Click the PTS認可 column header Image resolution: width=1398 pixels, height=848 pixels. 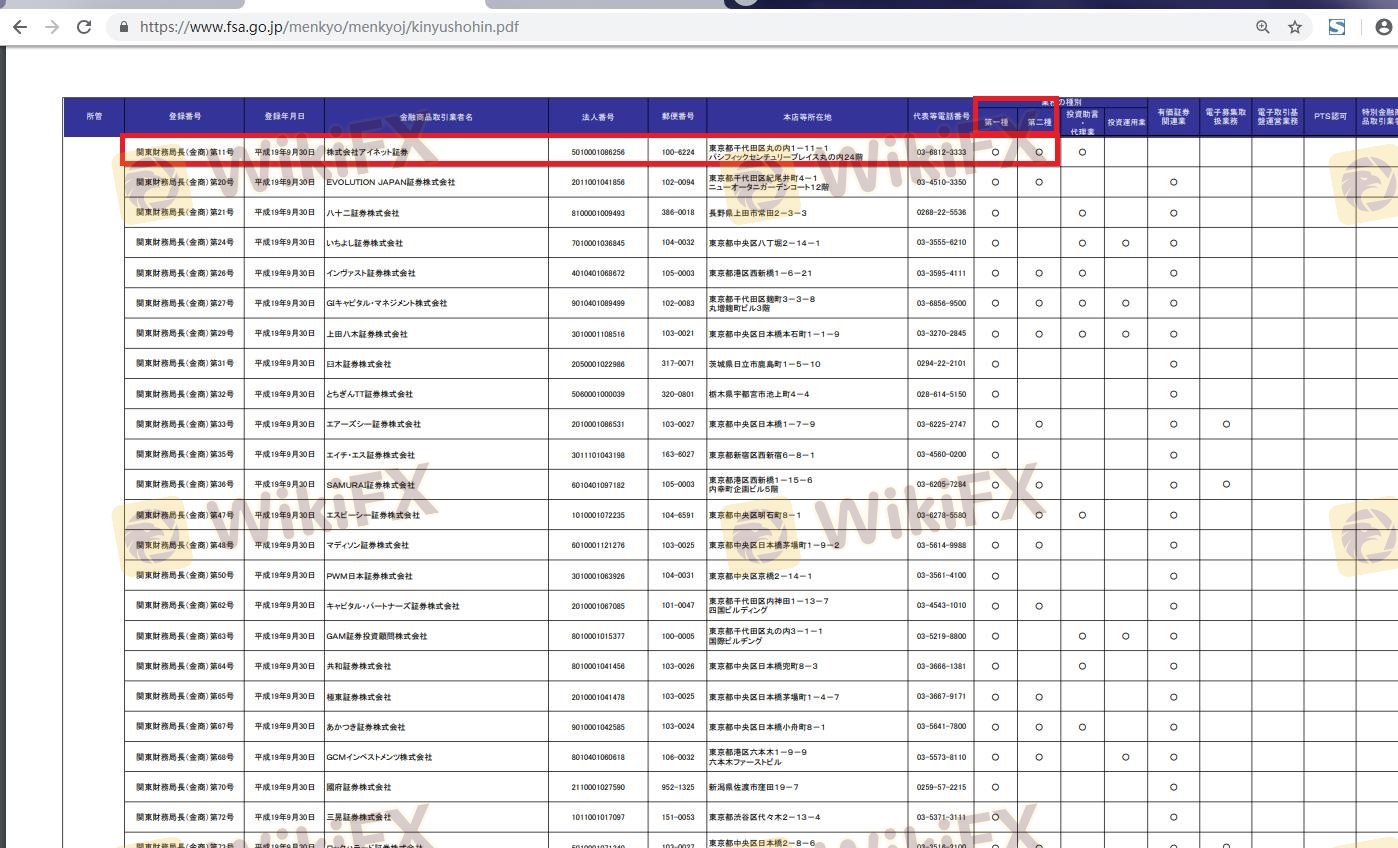tap(1330, 117)
